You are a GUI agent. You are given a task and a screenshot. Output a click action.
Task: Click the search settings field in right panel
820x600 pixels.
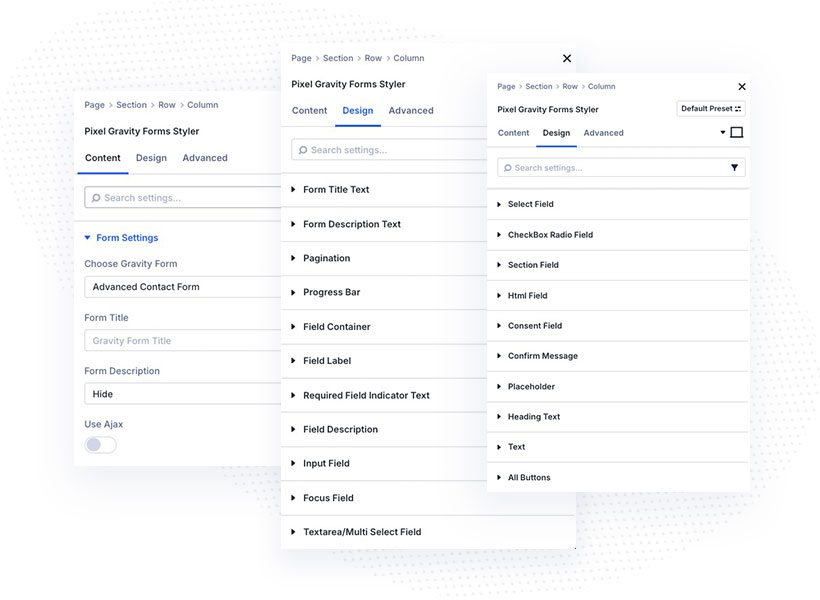tap(621, 168)
